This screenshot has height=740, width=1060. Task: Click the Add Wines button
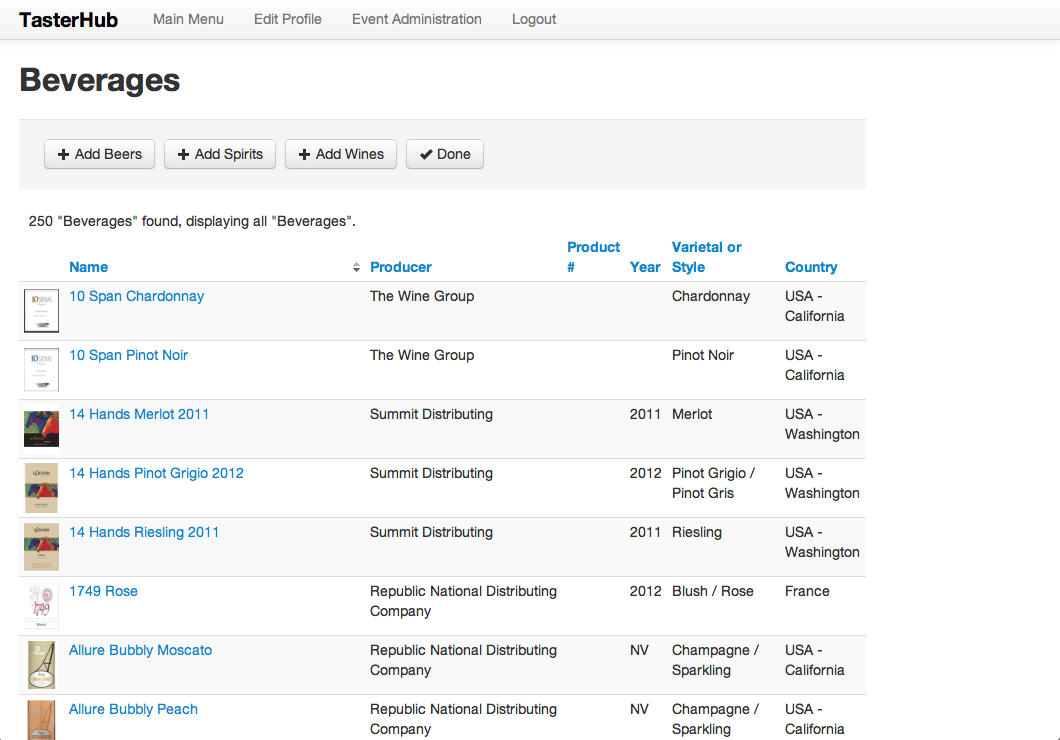click(340, 154)
